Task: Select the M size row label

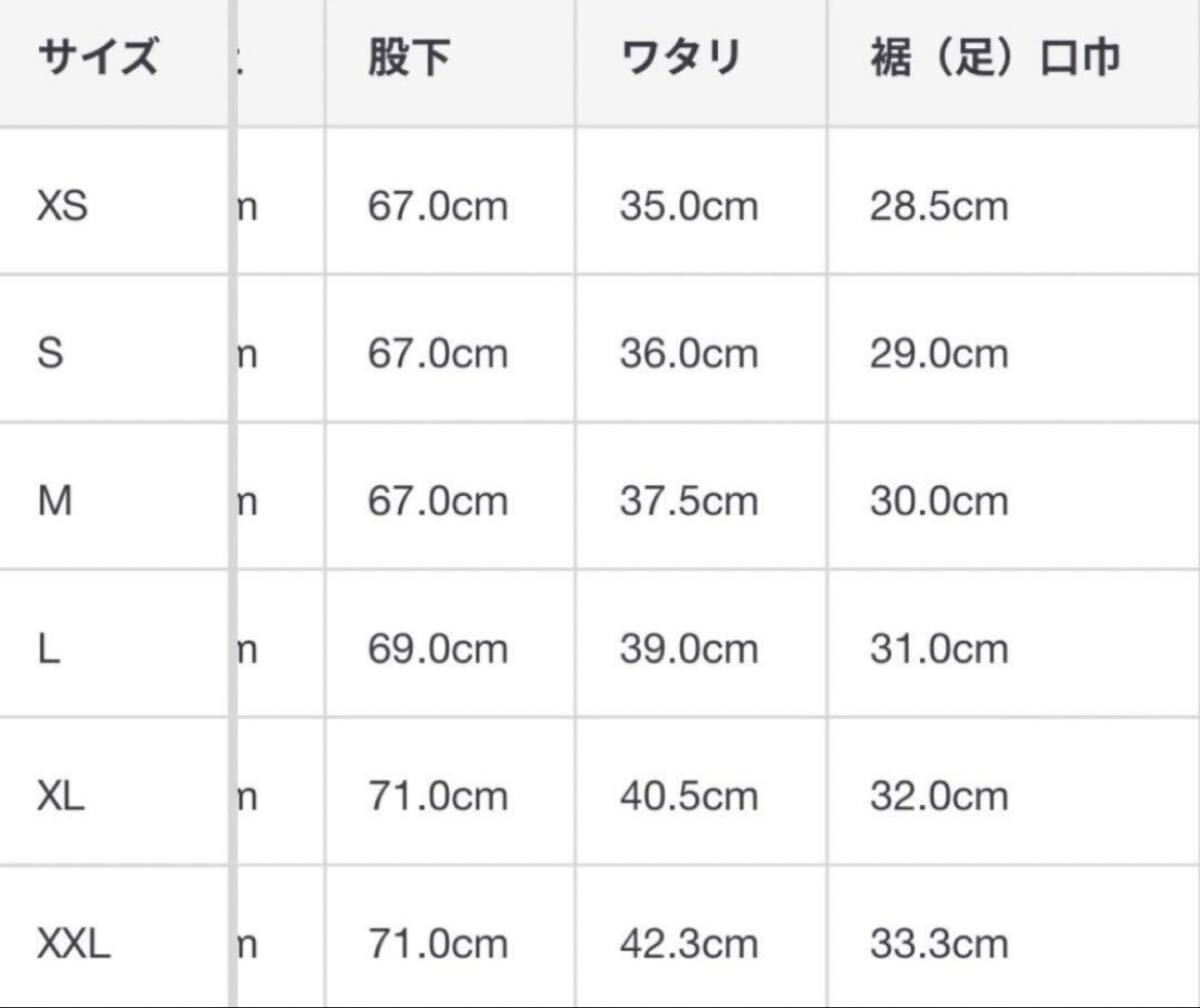Action: pos(55,501)
